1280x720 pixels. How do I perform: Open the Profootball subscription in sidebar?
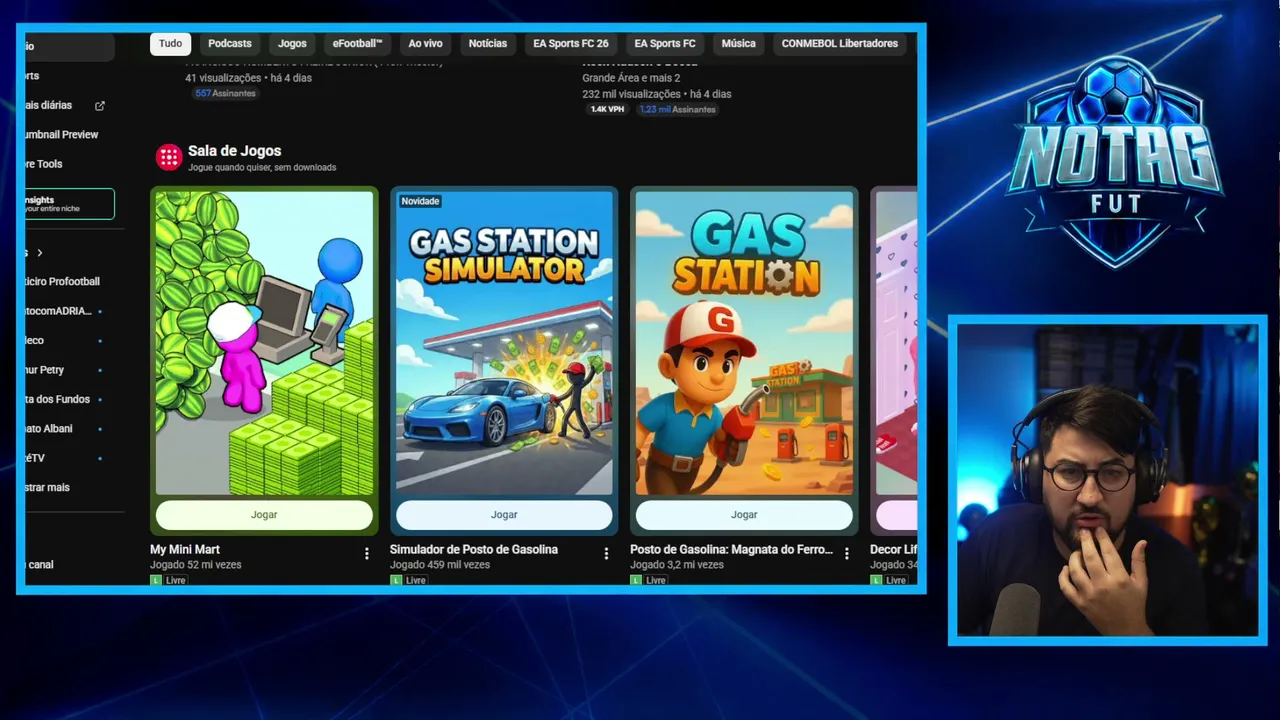click(63, 282)
